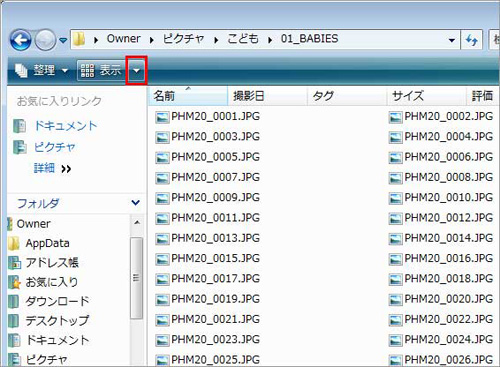Click the greyed Forward navigation button
Screen dimensions: 500x367
[x=46, y=40]
